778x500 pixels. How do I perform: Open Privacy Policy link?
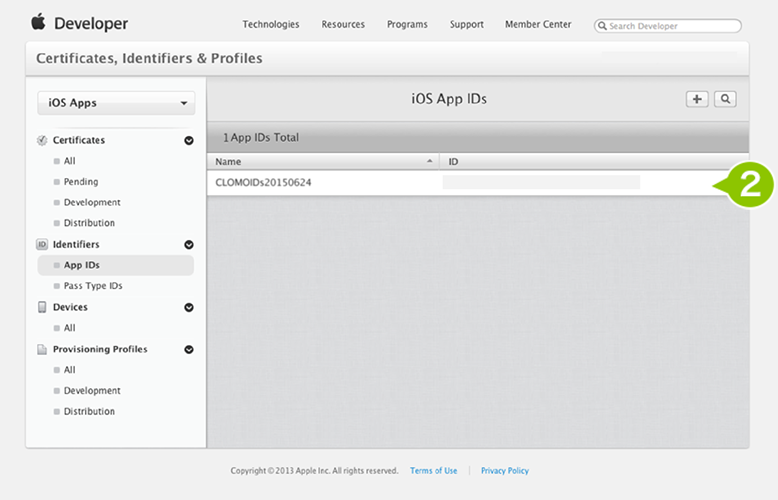505,471
